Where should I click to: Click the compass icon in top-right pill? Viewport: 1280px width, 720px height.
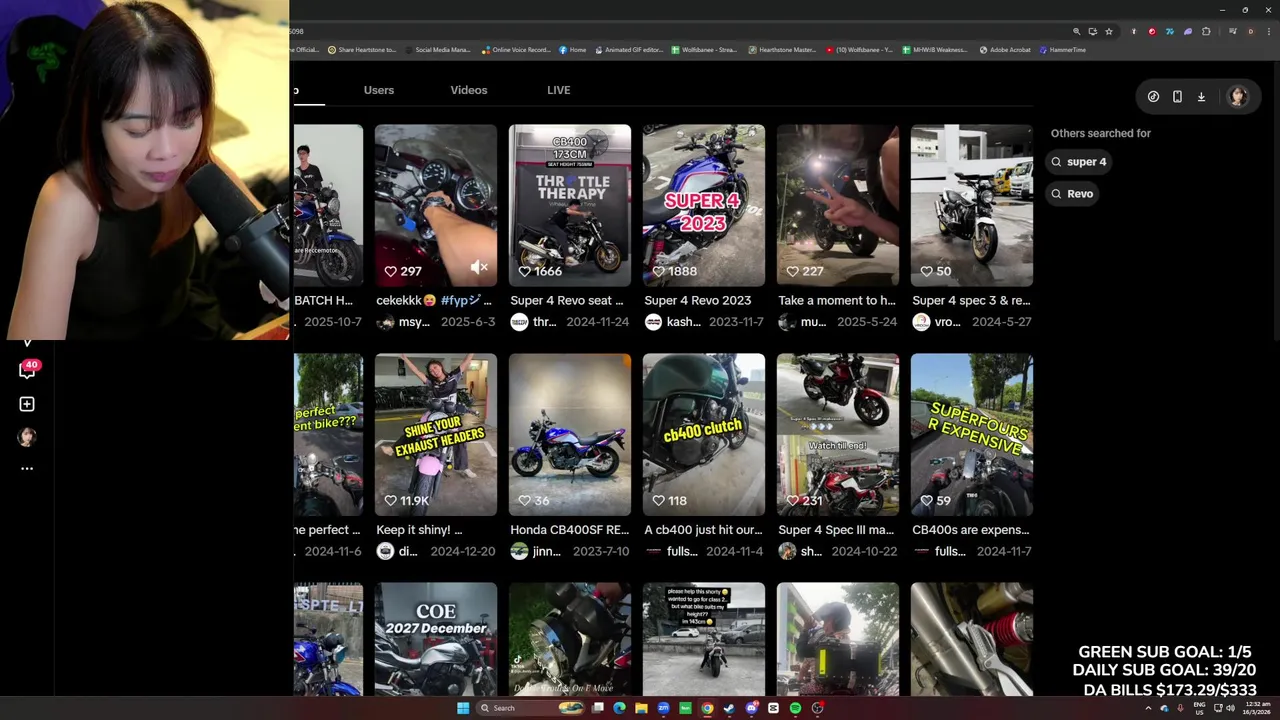click(x=1153, y=97)
